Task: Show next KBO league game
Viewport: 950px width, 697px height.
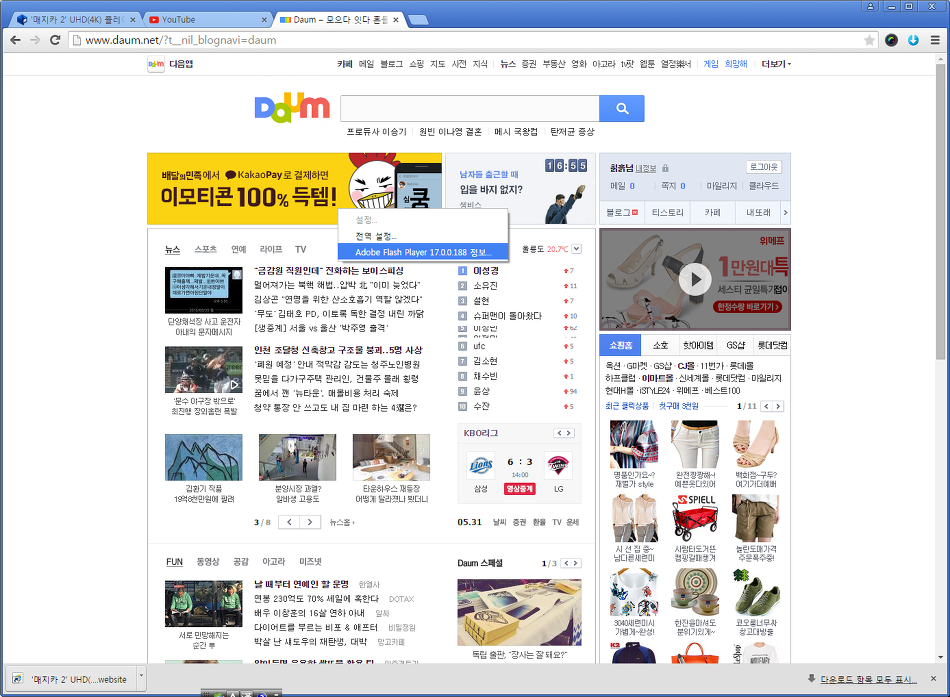Action: pos(569,433)
